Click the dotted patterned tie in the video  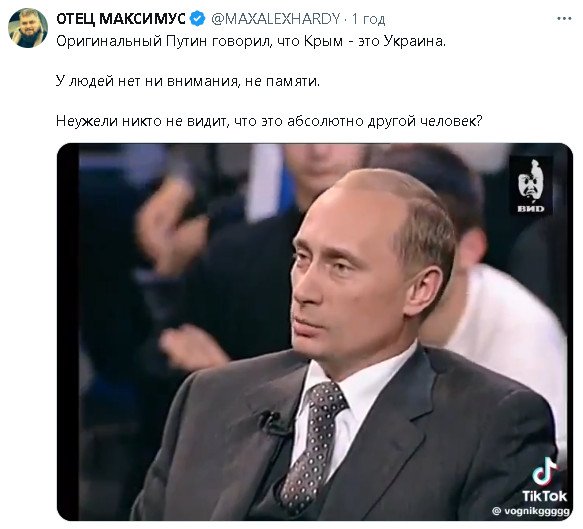pos(312,444)
